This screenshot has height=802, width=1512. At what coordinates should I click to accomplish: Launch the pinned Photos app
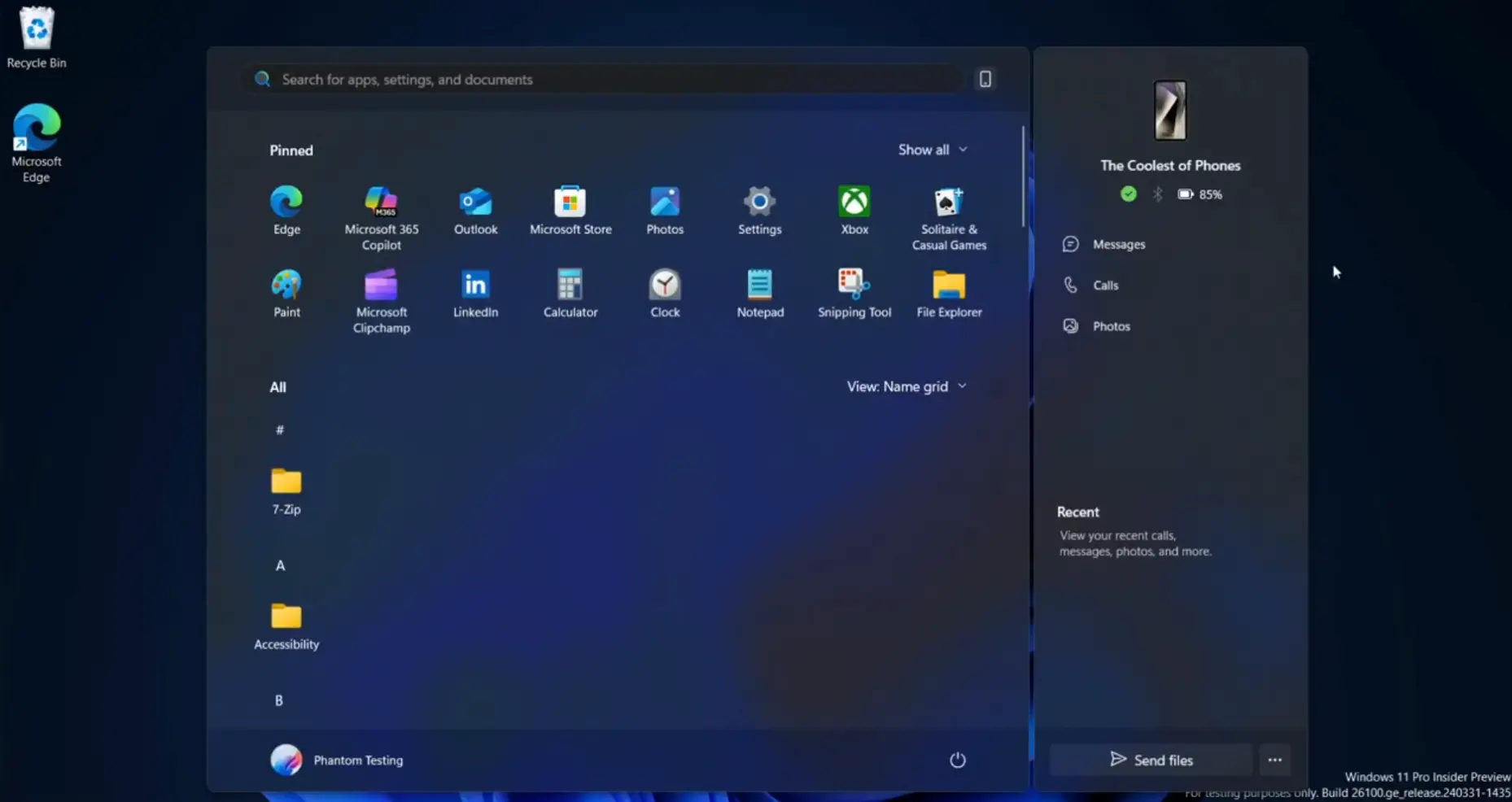tap(665, 210)
